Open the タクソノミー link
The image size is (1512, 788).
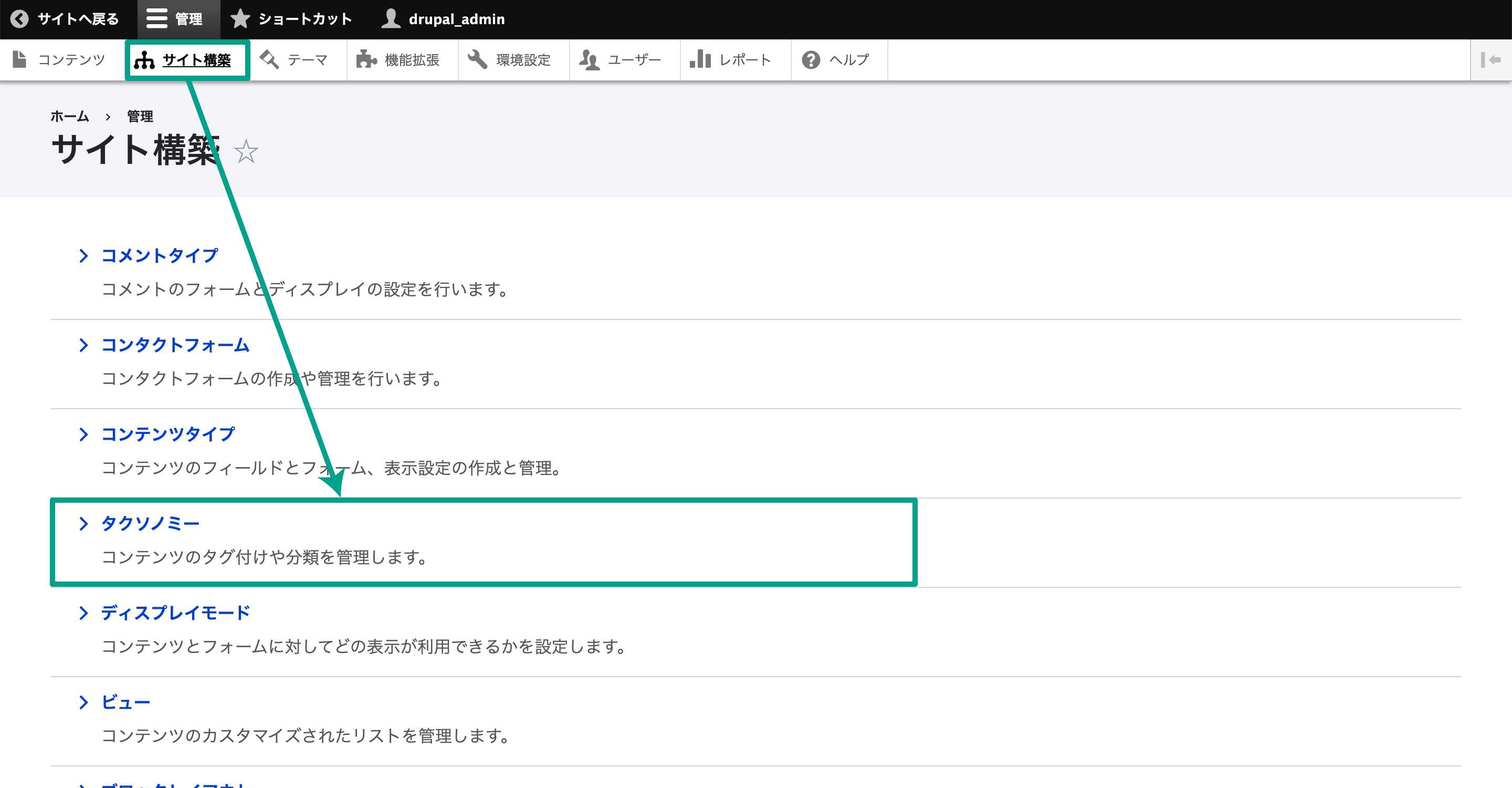150,523
